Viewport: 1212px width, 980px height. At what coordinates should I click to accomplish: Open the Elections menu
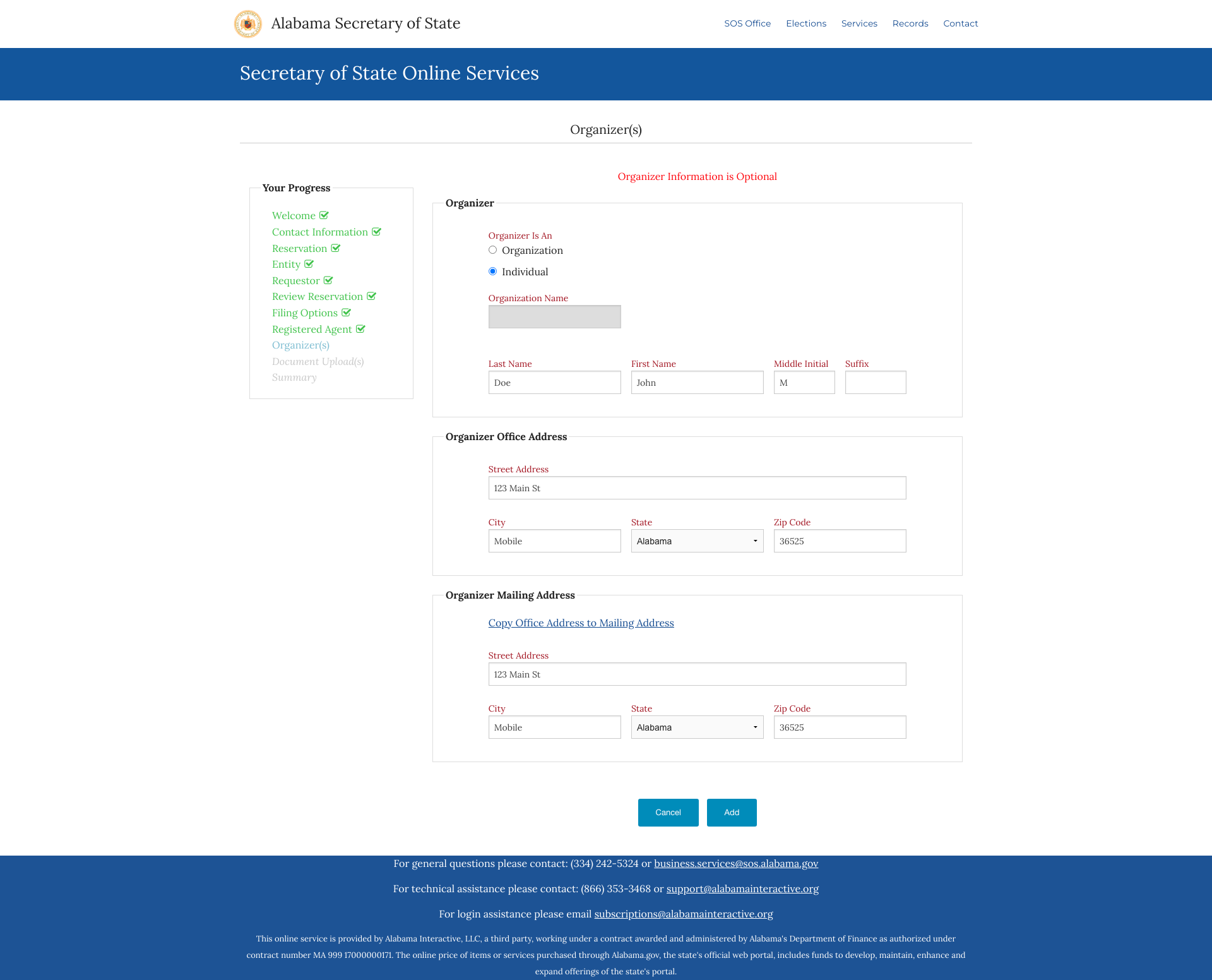coord(806,23)
